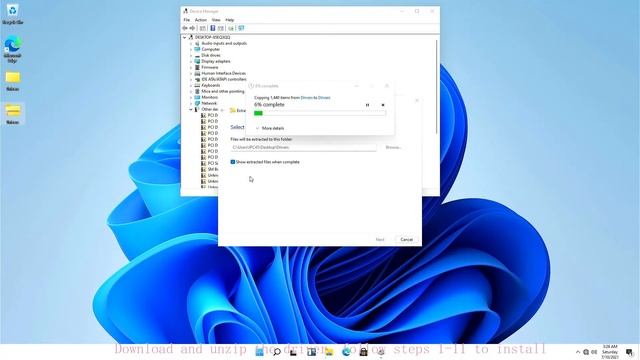Cancel the file copy with the X button
The image size is (640, 360).
(x=383, y=105)
